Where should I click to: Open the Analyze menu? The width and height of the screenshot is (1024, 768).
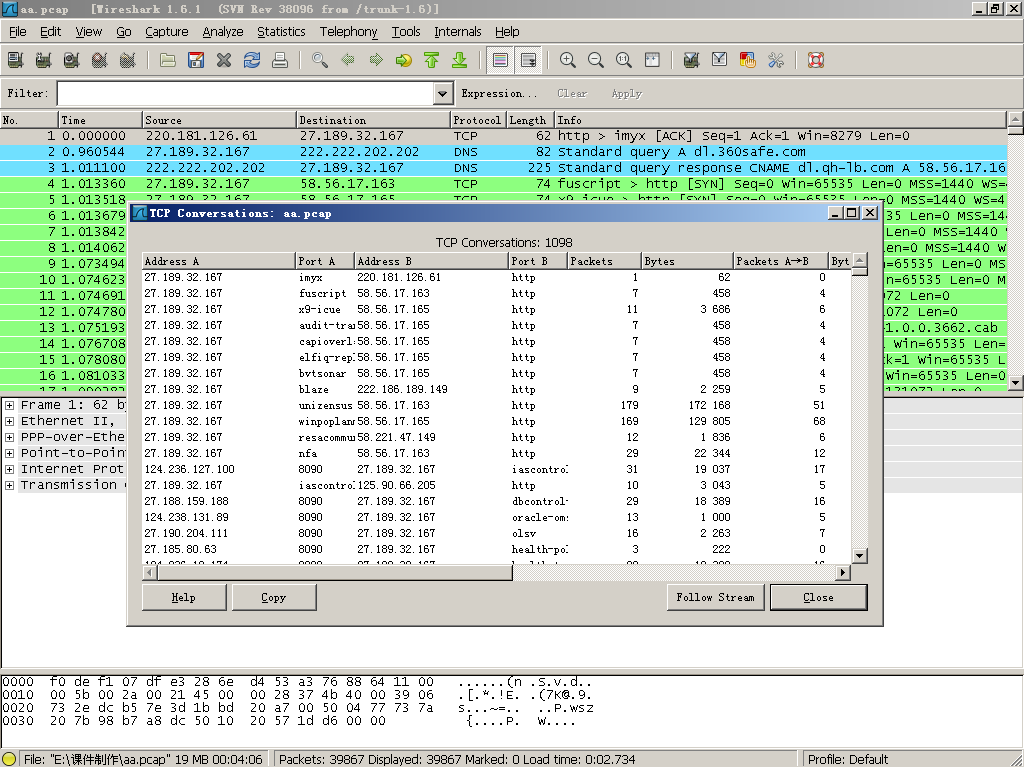[223, 31]
